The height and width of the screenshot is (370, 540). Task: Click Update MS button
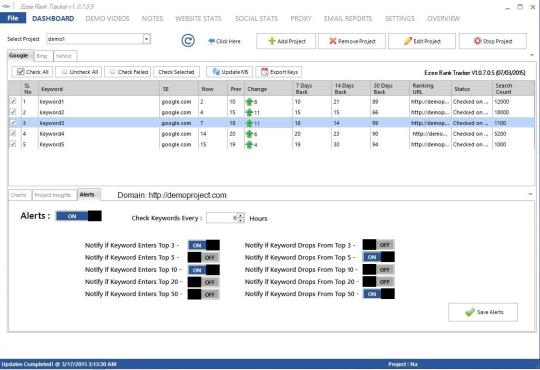pos(230,72)
